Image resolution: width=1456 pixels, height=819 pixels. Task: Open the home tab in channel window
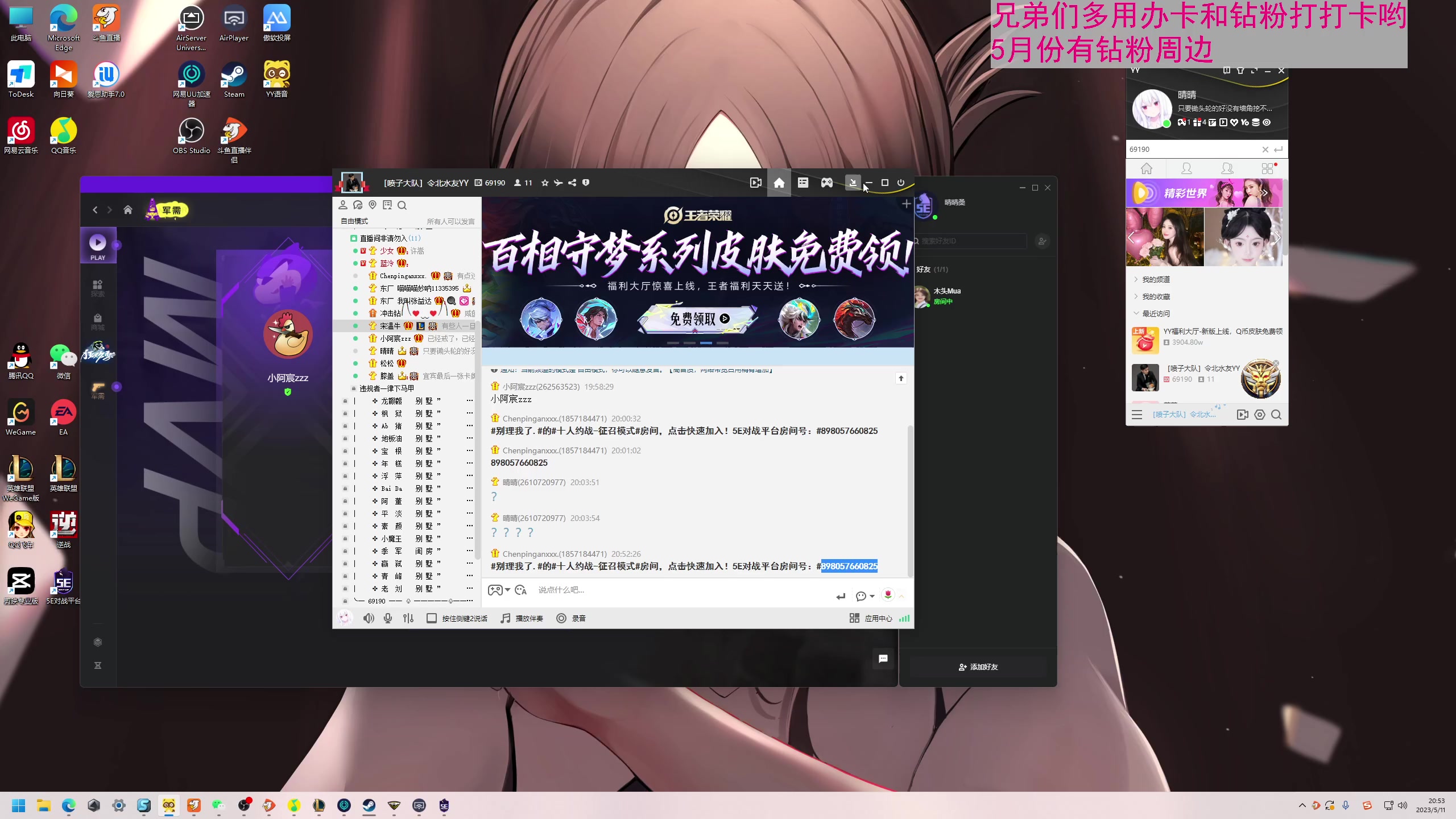point(779,183)
